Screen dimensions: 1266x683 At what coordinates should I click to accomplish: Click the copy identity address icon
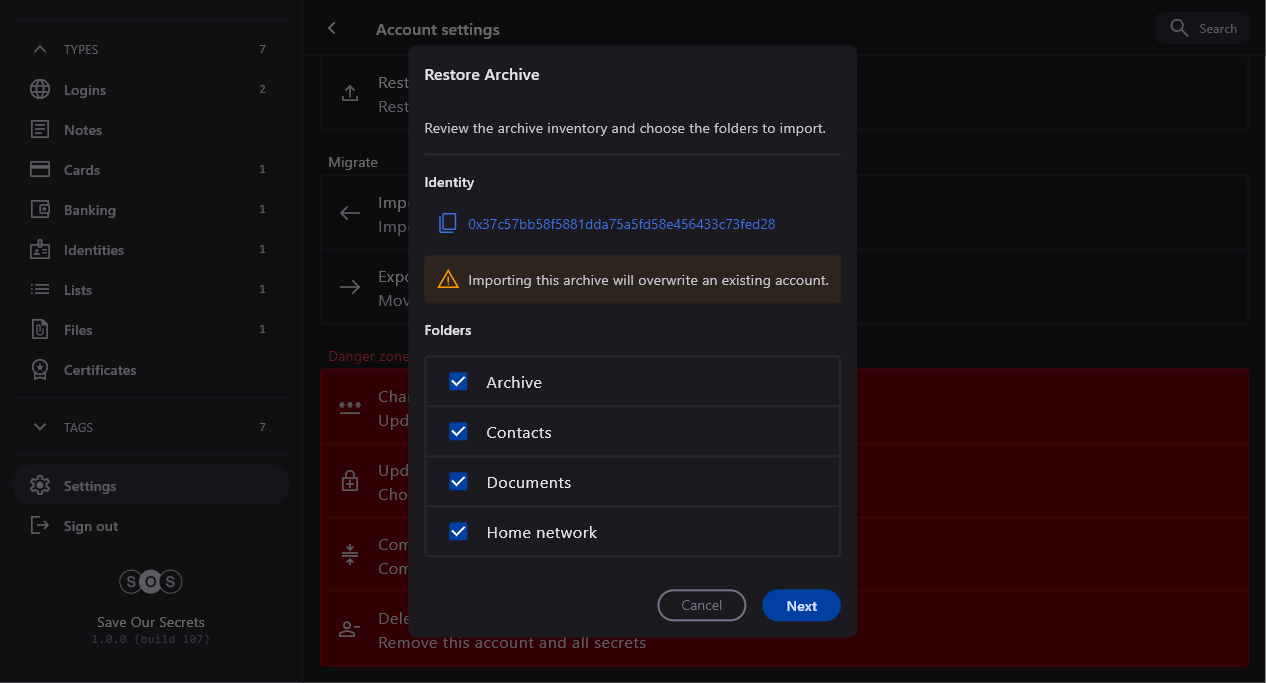point(447,224)
